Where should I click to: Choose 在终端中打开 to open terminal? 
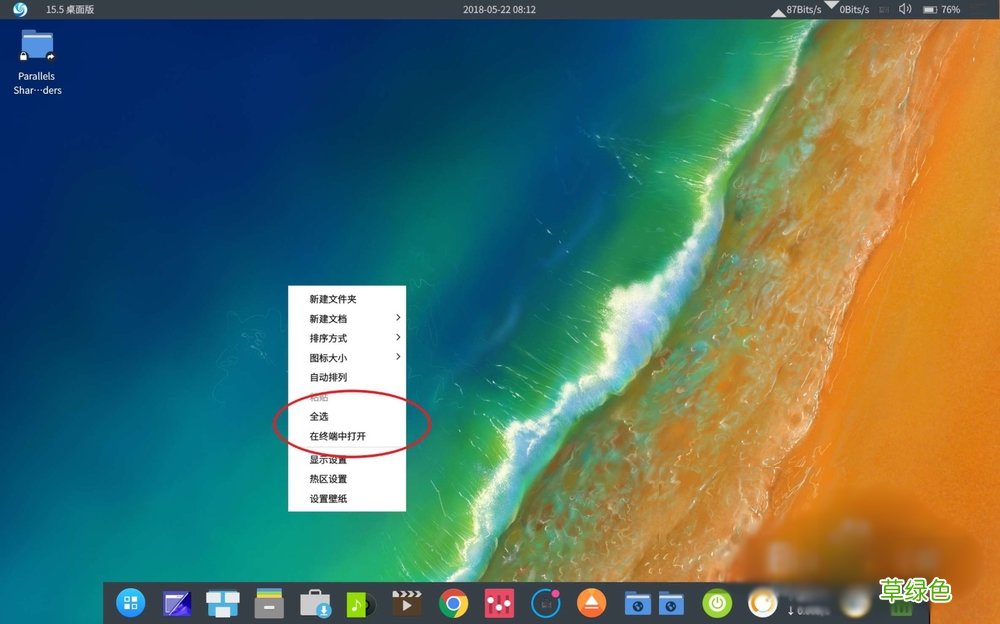(338, 434)
